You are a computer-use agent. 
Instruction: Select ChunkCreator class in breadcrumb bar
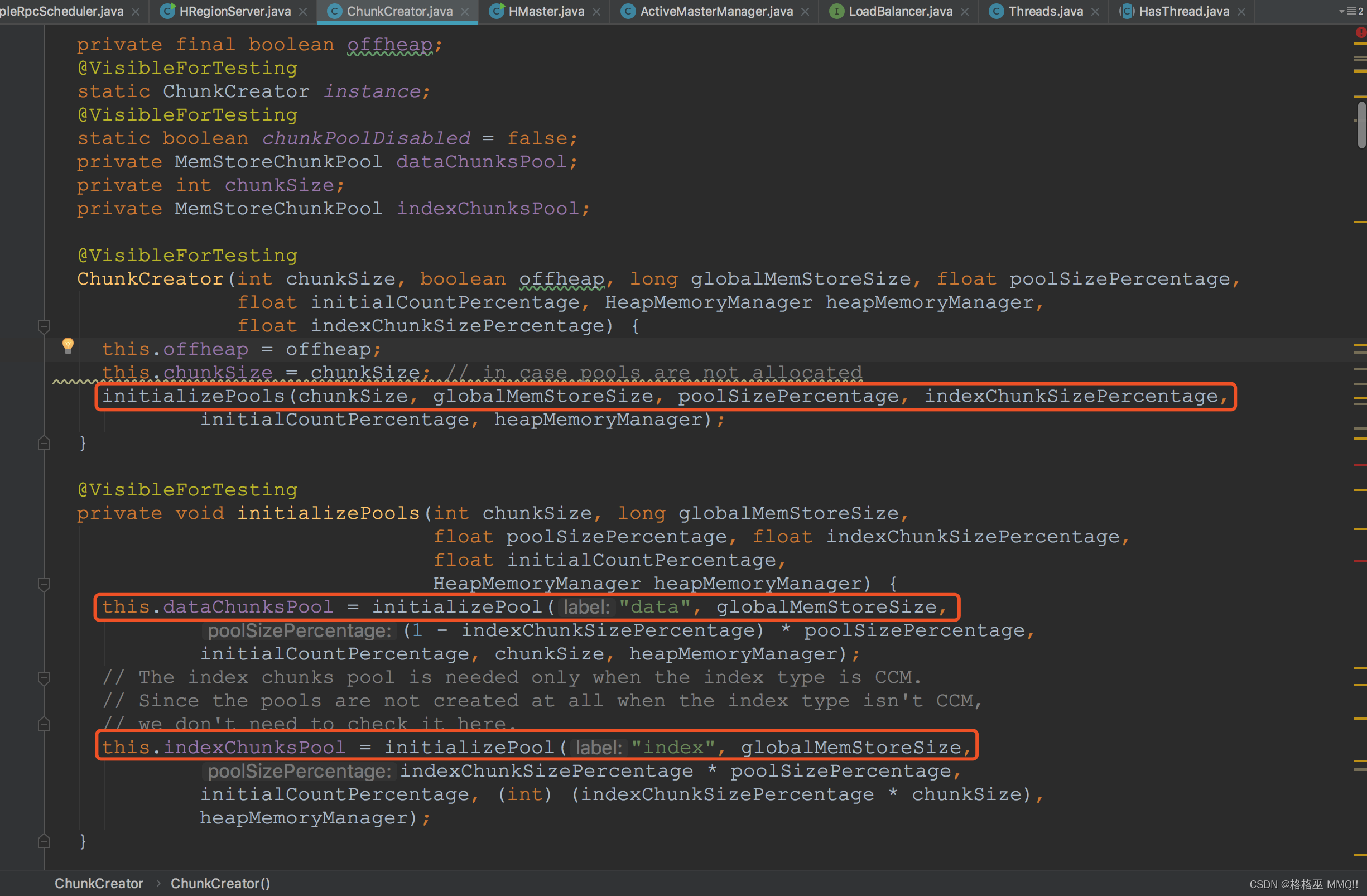click(99, 883)
